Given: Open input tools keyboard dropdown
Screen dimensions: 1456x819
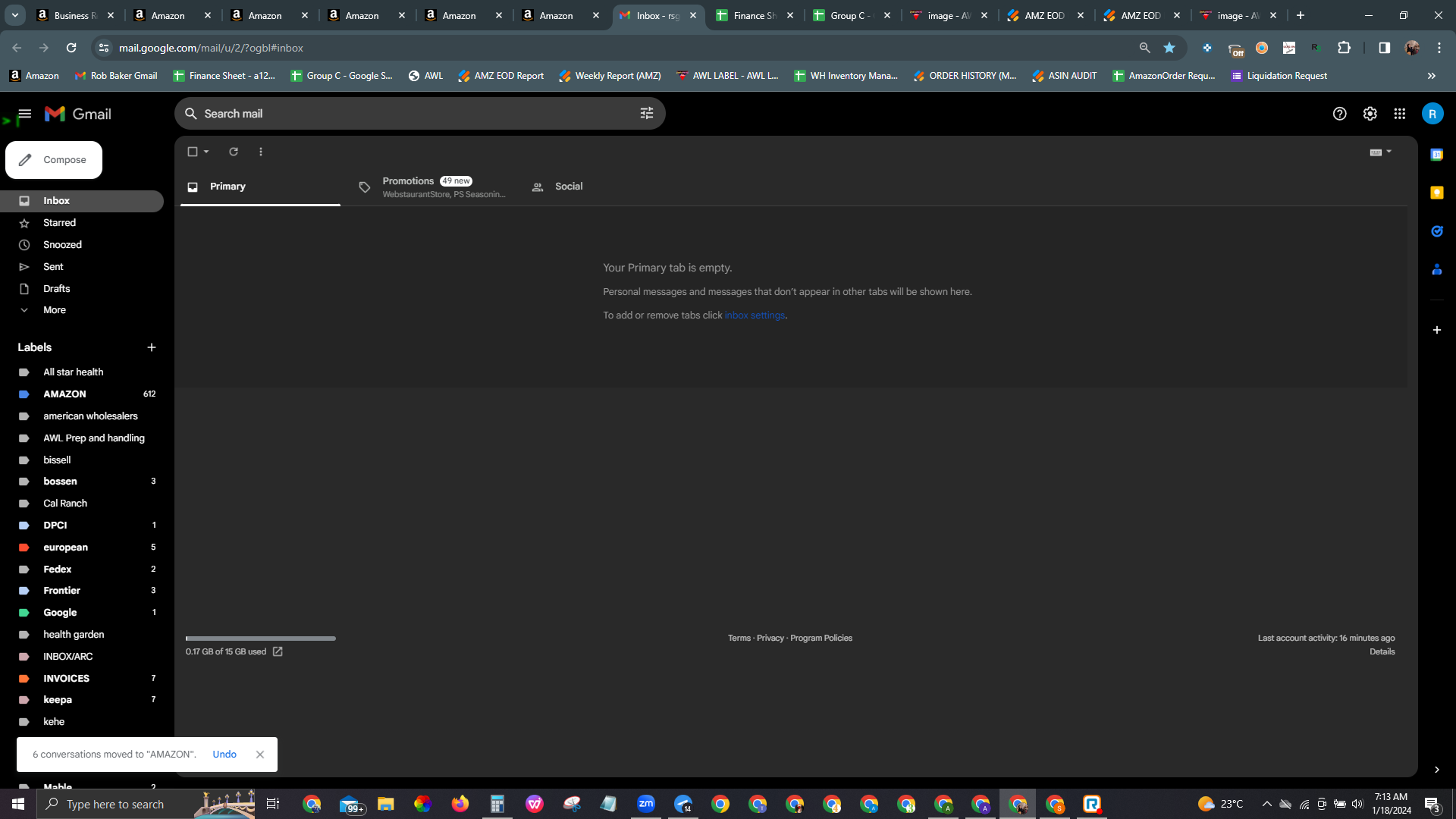Looking at the screenshot, I should tap(1381, 152).
